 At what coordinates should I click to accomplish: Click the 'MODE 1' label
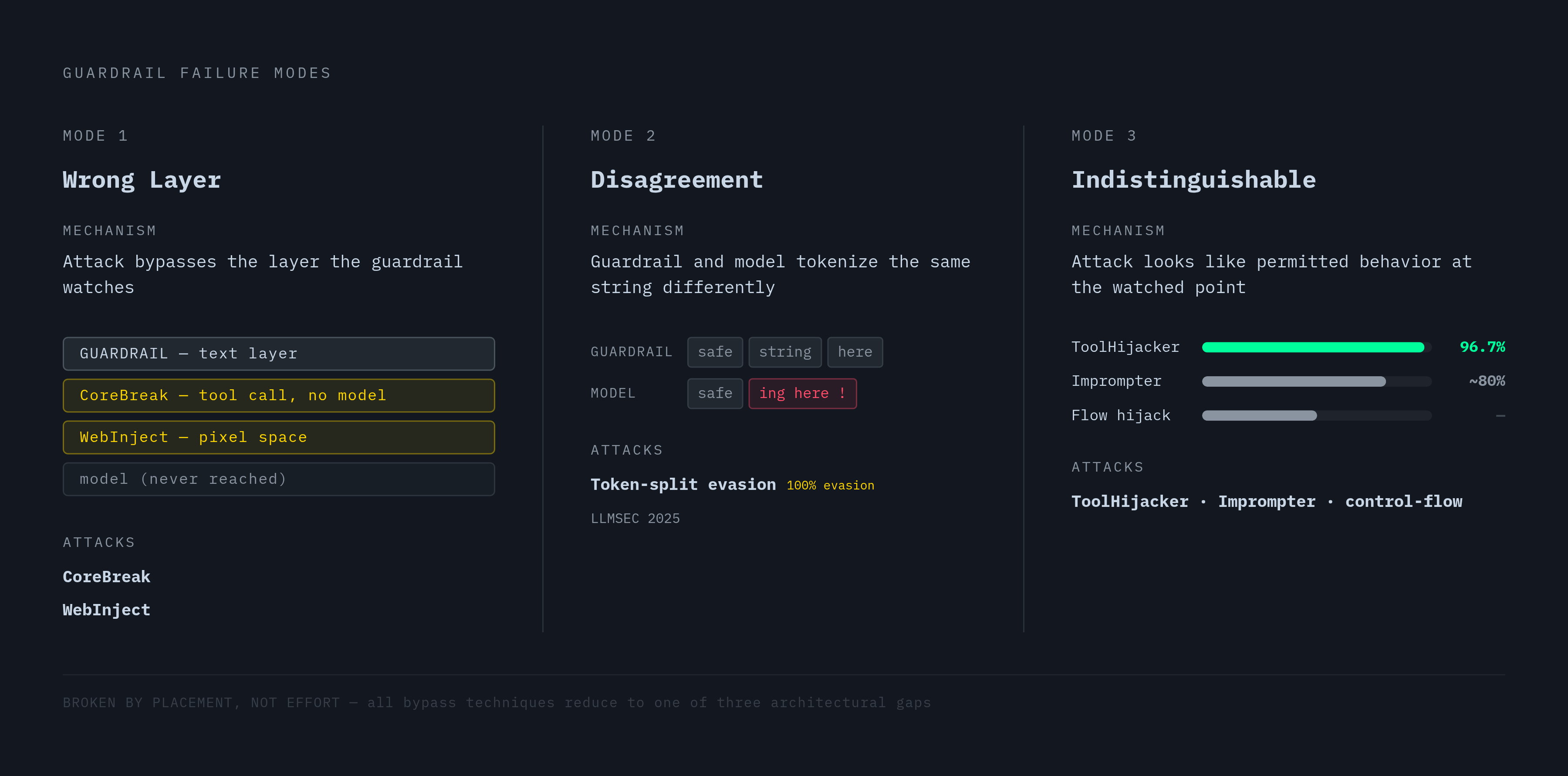tap(95, 136)
